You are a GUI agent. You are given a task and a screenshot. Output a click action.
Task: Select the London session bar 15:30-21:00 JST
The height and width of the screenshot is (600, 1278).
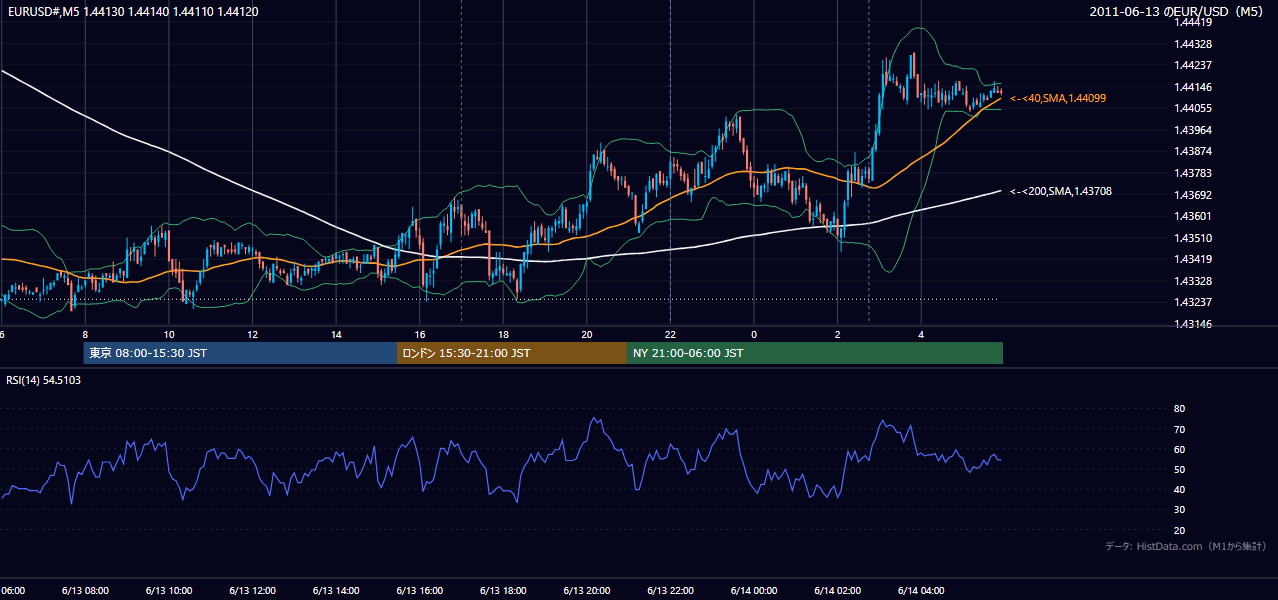512,353
